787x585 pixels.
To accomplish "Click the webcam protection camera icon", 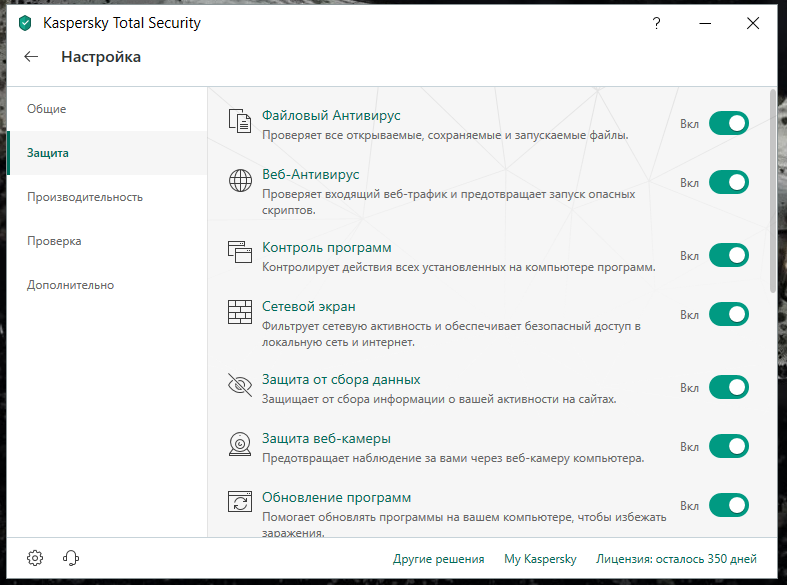I will coord(240,445).
